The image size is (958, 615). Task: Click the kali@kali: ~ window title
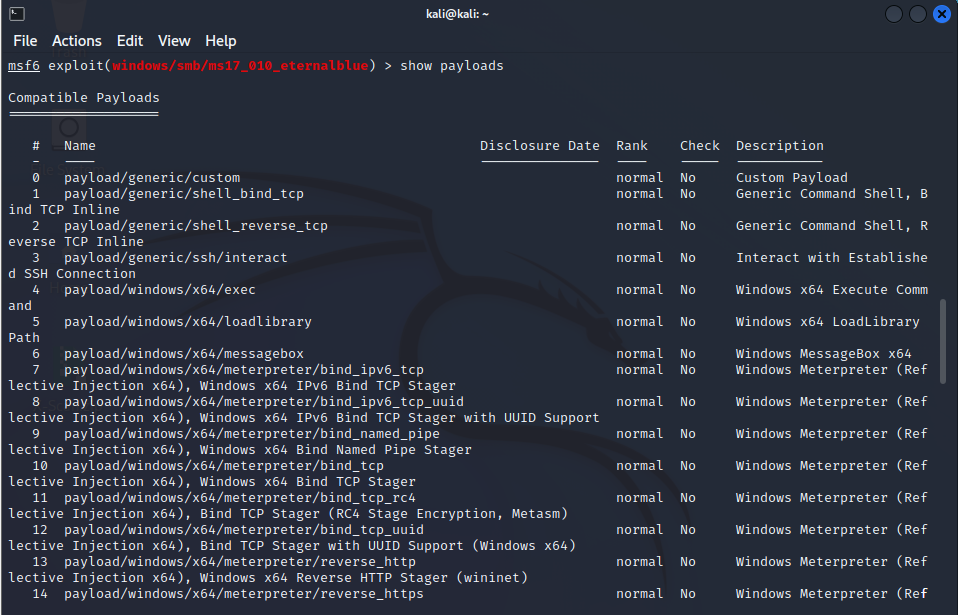457,13
